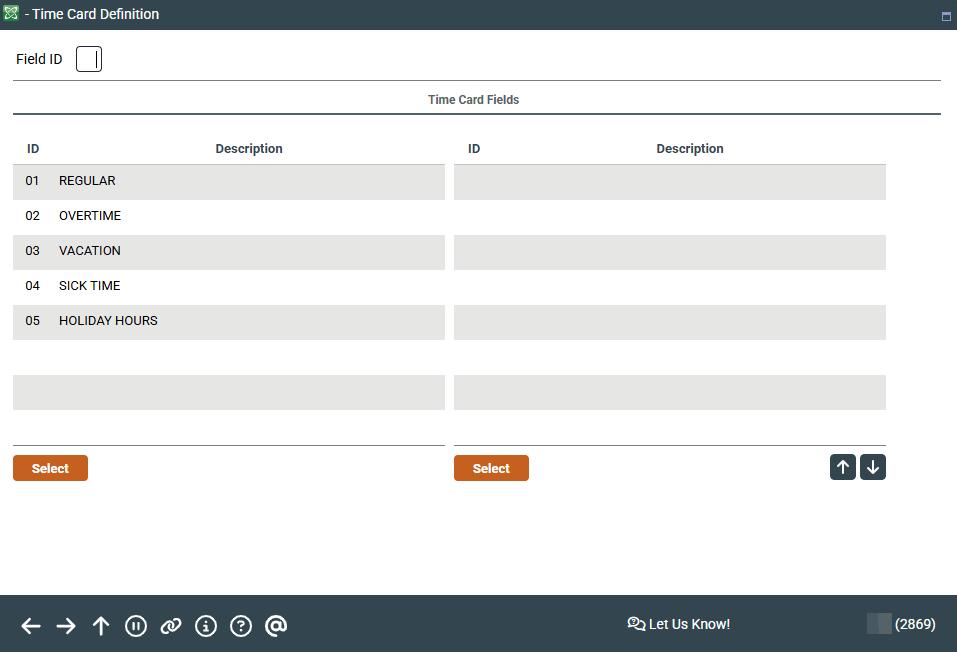This screenshot has height=652, width=957.
Task: Click the @ sign icon
Action: click(x=276, y=626)
